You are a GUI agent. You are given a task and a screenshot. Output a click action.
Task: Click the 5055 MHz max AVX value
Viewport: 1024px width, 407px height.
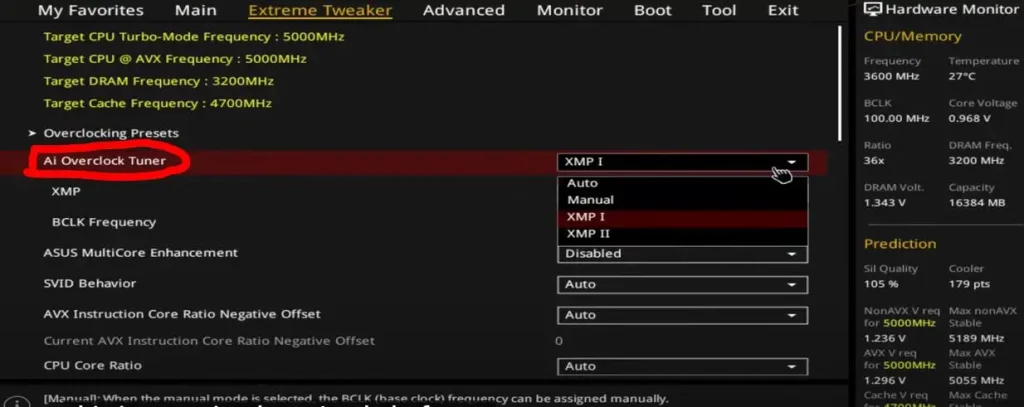click(976, 380)
